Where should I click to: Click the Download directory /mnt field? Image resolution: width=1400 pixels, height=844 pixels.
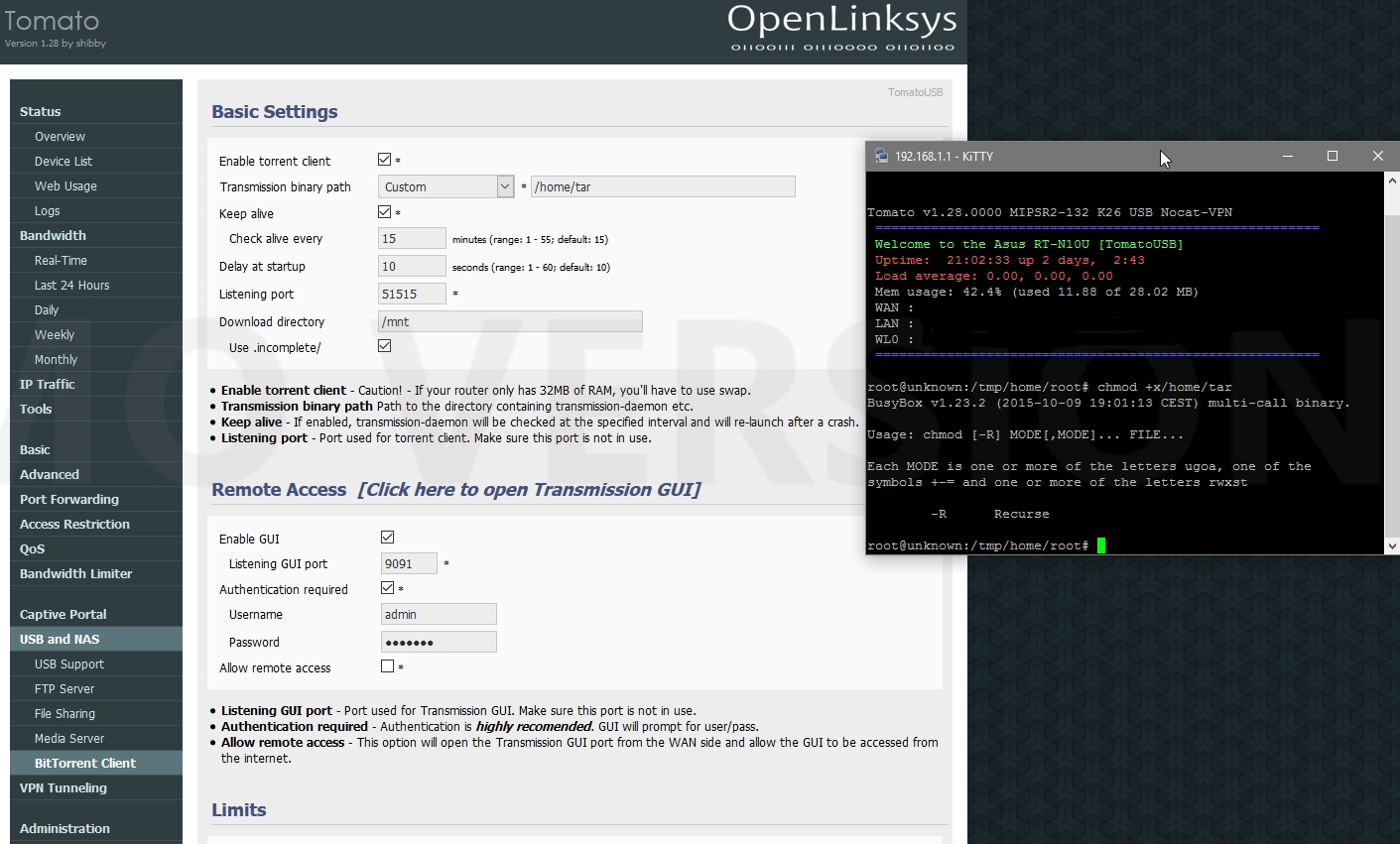[510, 321]
